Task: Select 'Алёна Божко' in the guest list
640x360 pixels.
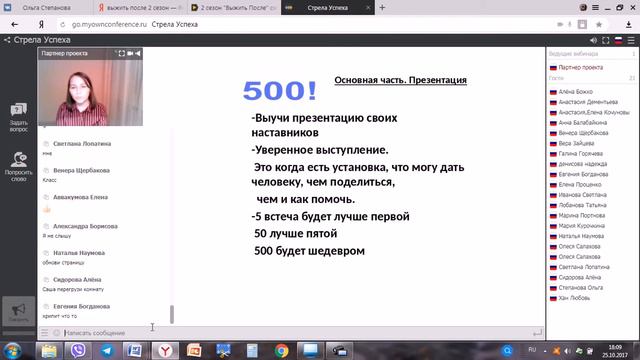Action: coord(576,92)
